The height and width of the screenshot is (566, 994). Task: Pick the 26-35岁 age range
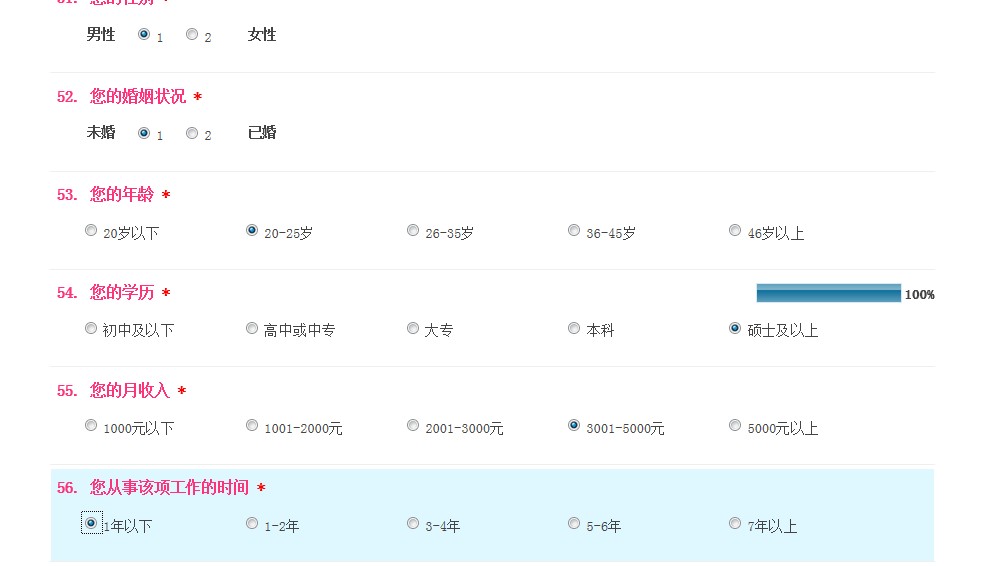(413, 230)
